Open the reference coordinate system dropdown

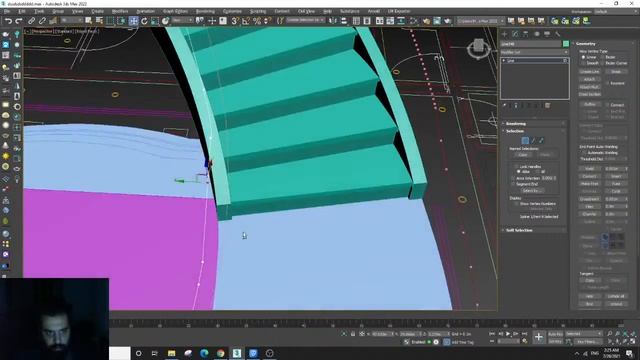coord(182,20)
